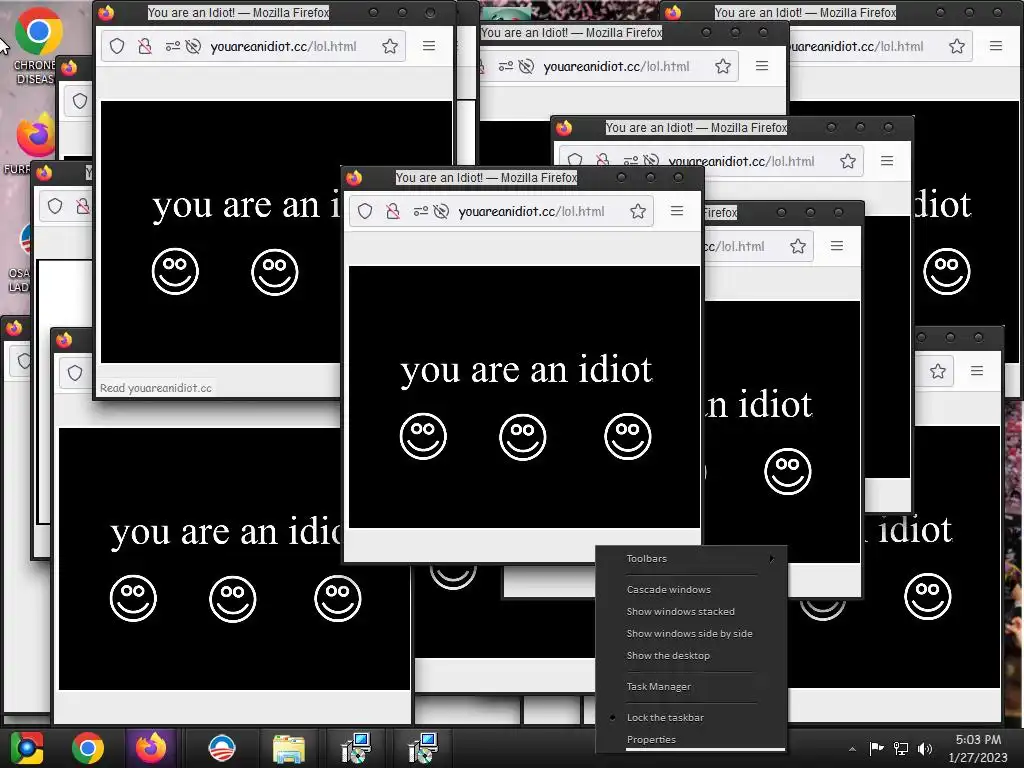This screenshot has height=768, width=1024.
Task: Open hamburger menu beside cc/lol.html in right-middle window
Action: 837,246
